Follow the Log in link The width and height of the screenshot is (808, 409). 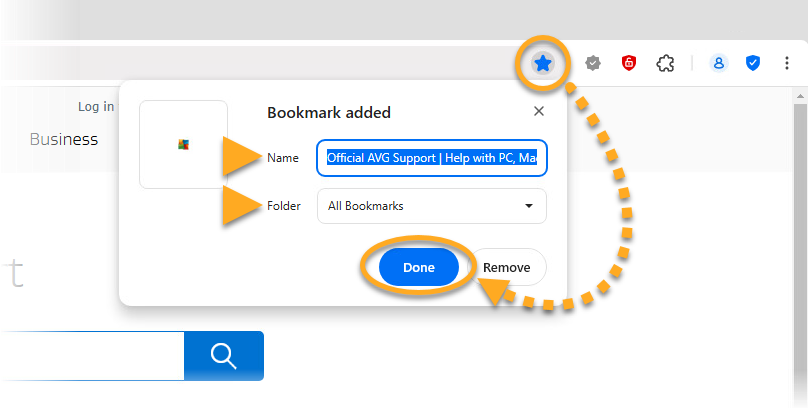click(96, 107)
